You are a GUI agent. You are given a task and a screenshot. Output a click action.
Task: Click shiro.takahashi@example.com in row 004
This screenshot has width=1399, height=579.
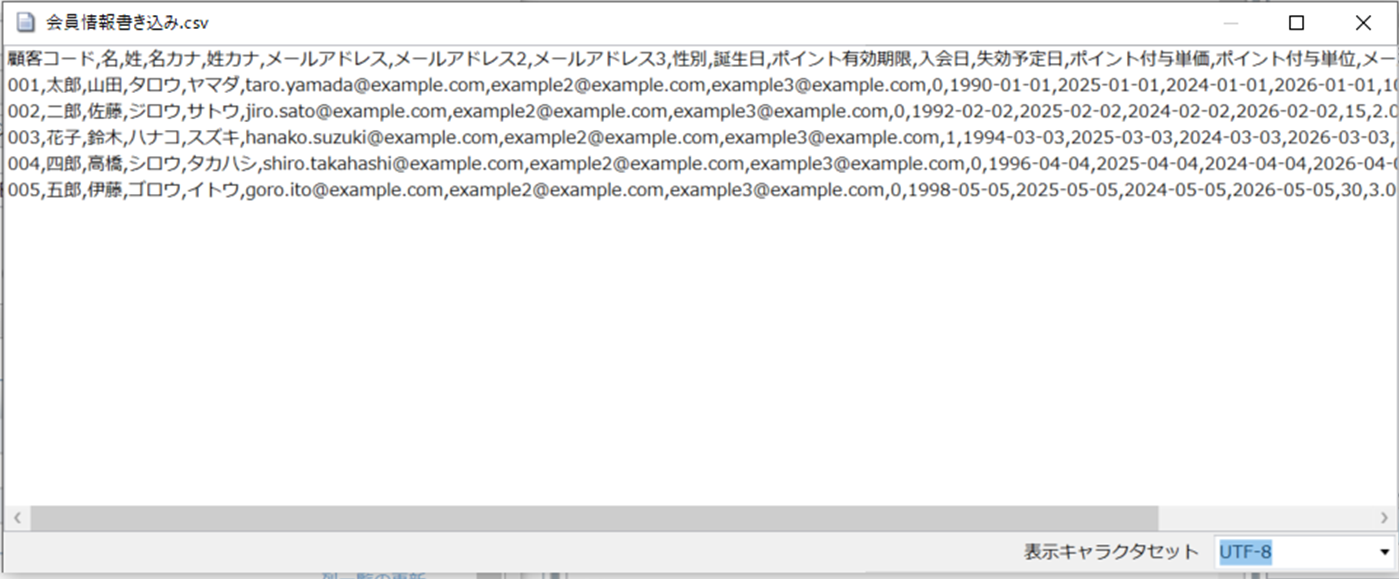pyautogui.click(x=393, y=163)
